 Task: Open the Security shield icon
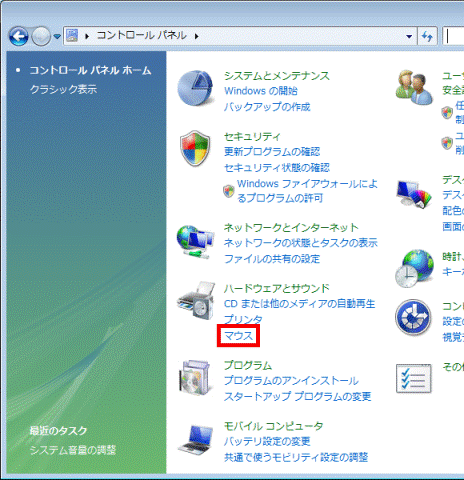pos(195,148)
